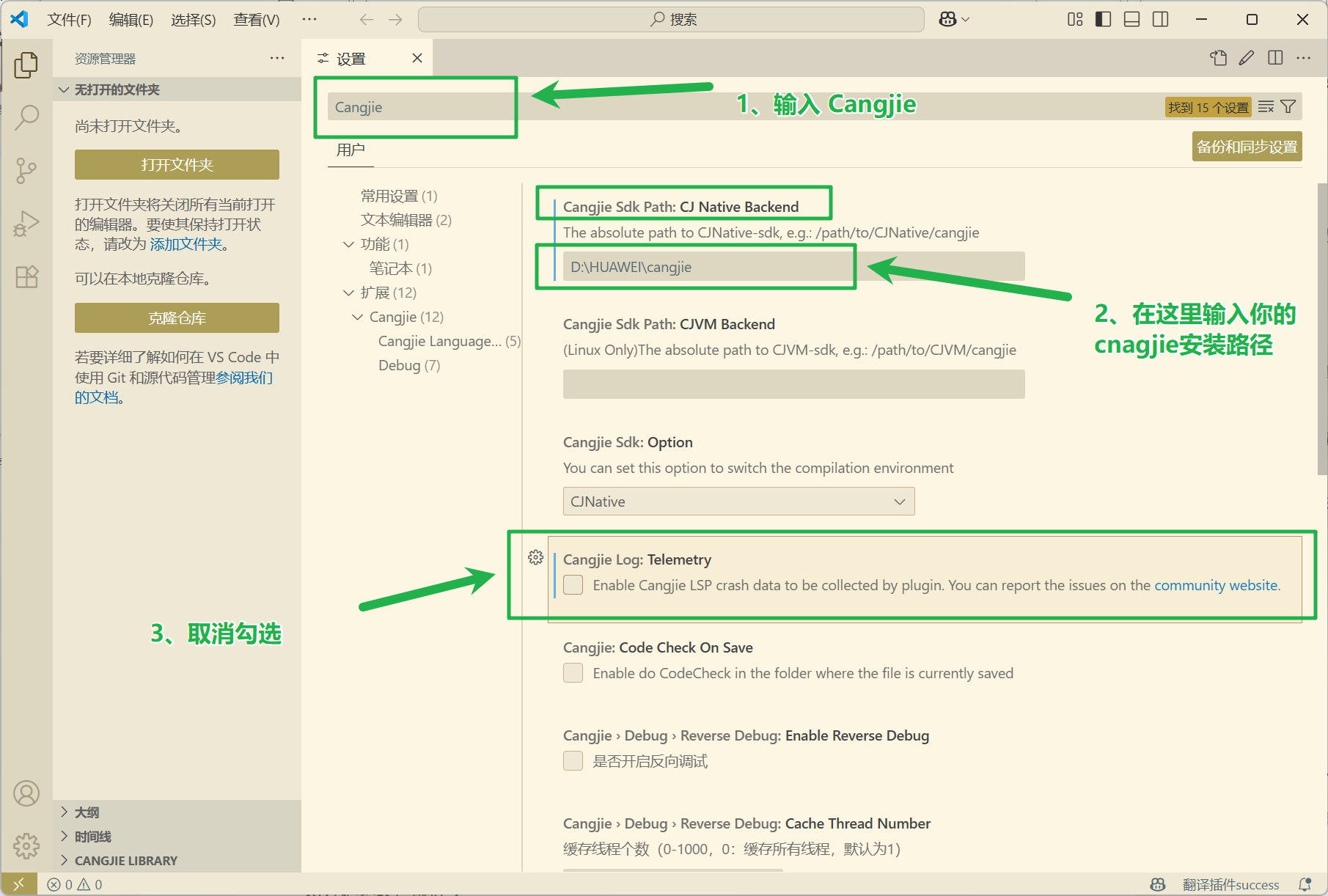Open the settings filter funnel
The height and width of the screenshot is (896, 1328).
pos(1288,107)
